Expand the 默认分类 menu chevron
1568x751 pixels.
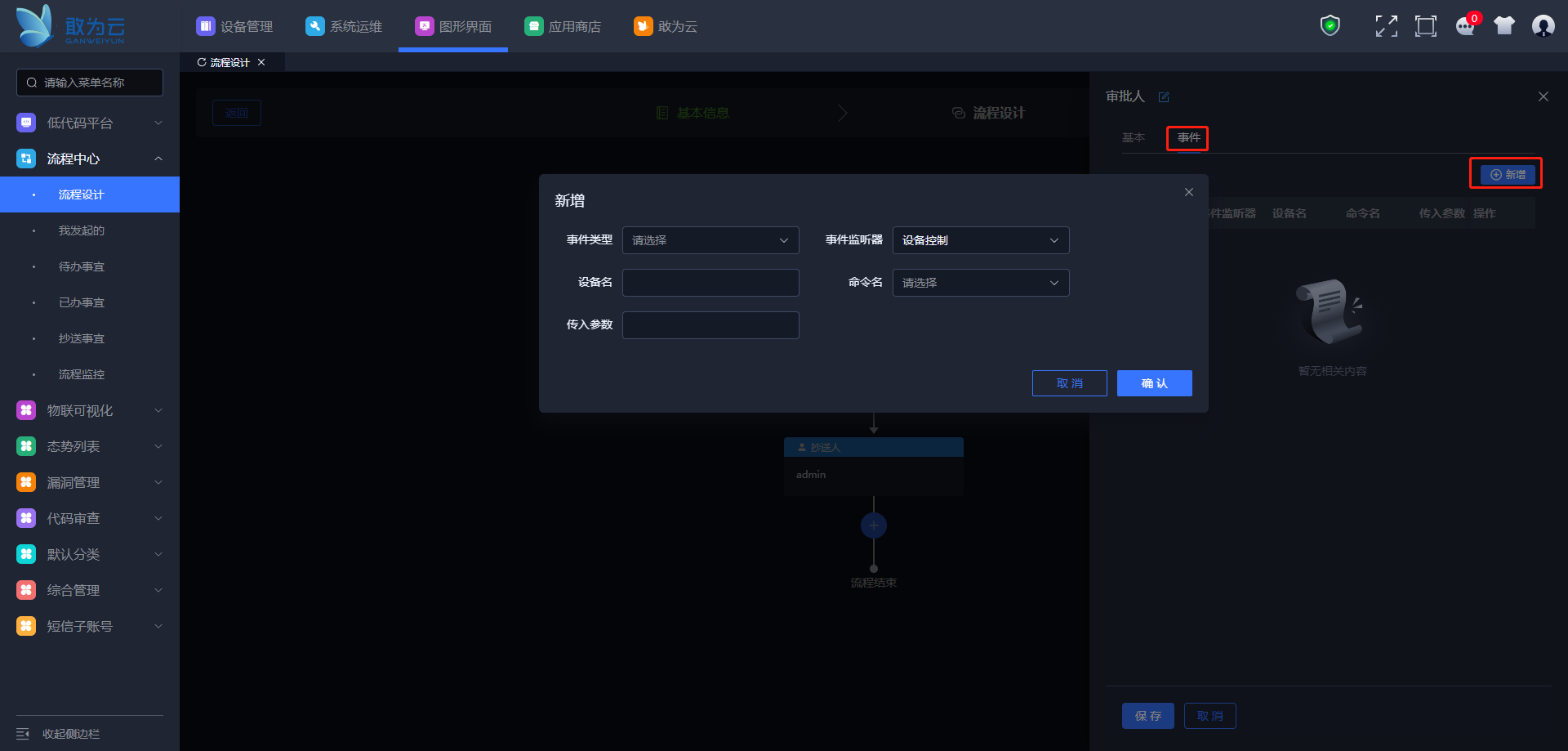click(x=158, y=554)
